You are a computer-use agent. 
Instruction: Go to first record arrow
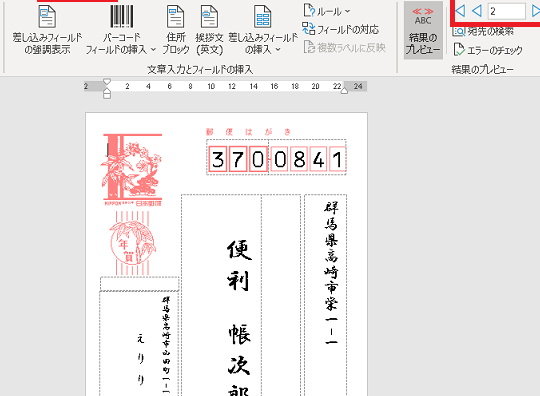(460, 11)
